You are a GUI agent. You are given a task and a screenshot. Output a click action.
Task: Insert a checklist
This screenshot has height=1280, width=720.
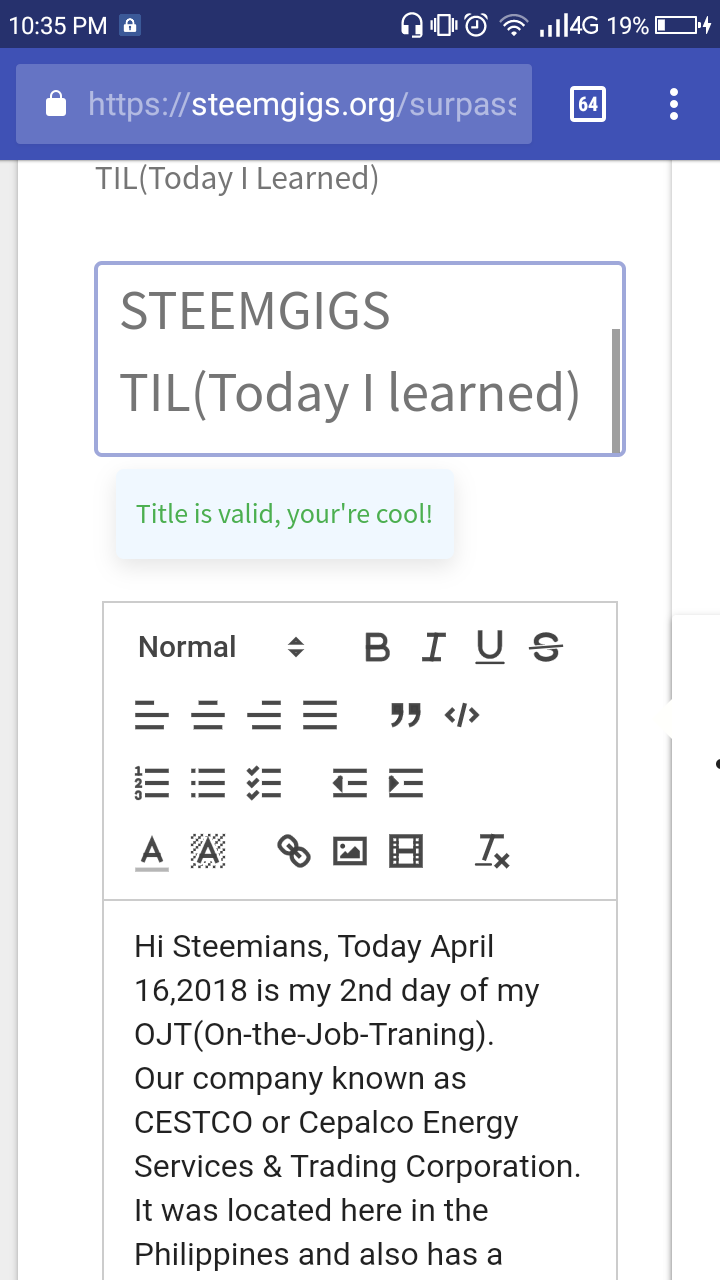tap(264, 783)
